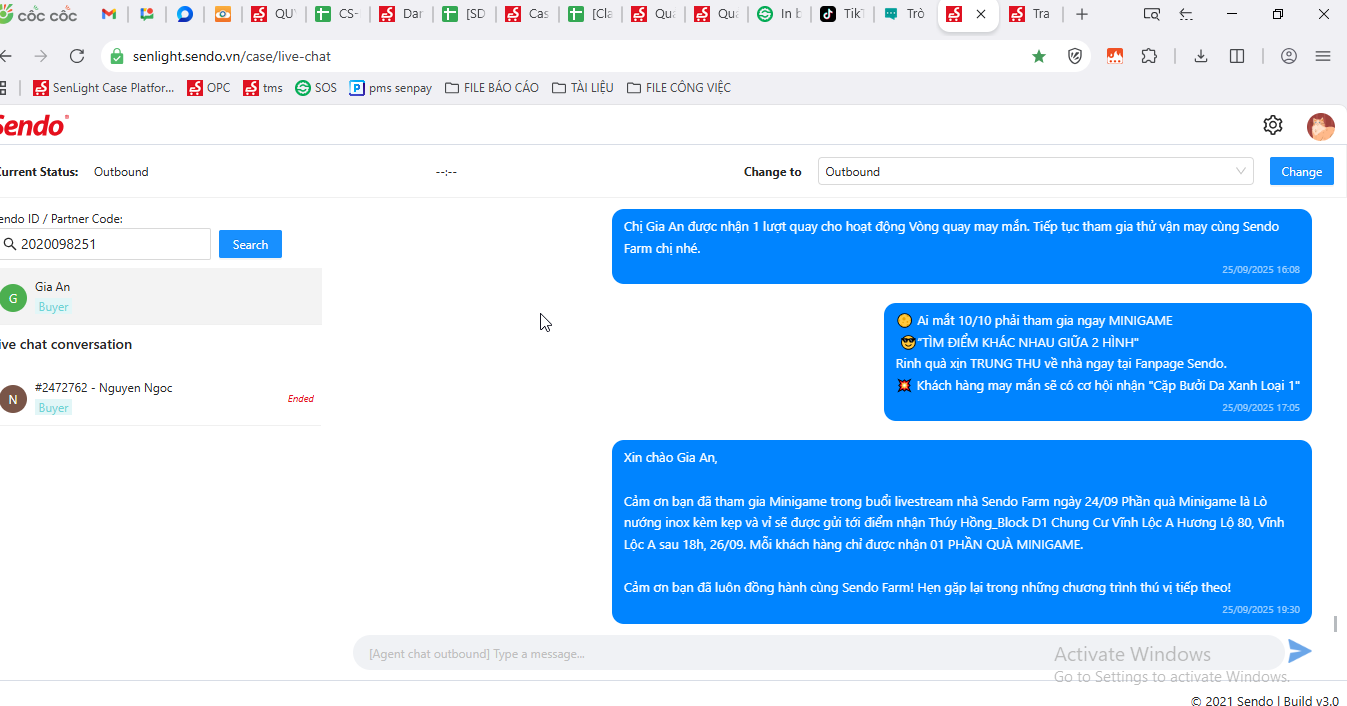Open the pms senpay bookmark
1347x706 pixels.
click(x=391, y=88)
